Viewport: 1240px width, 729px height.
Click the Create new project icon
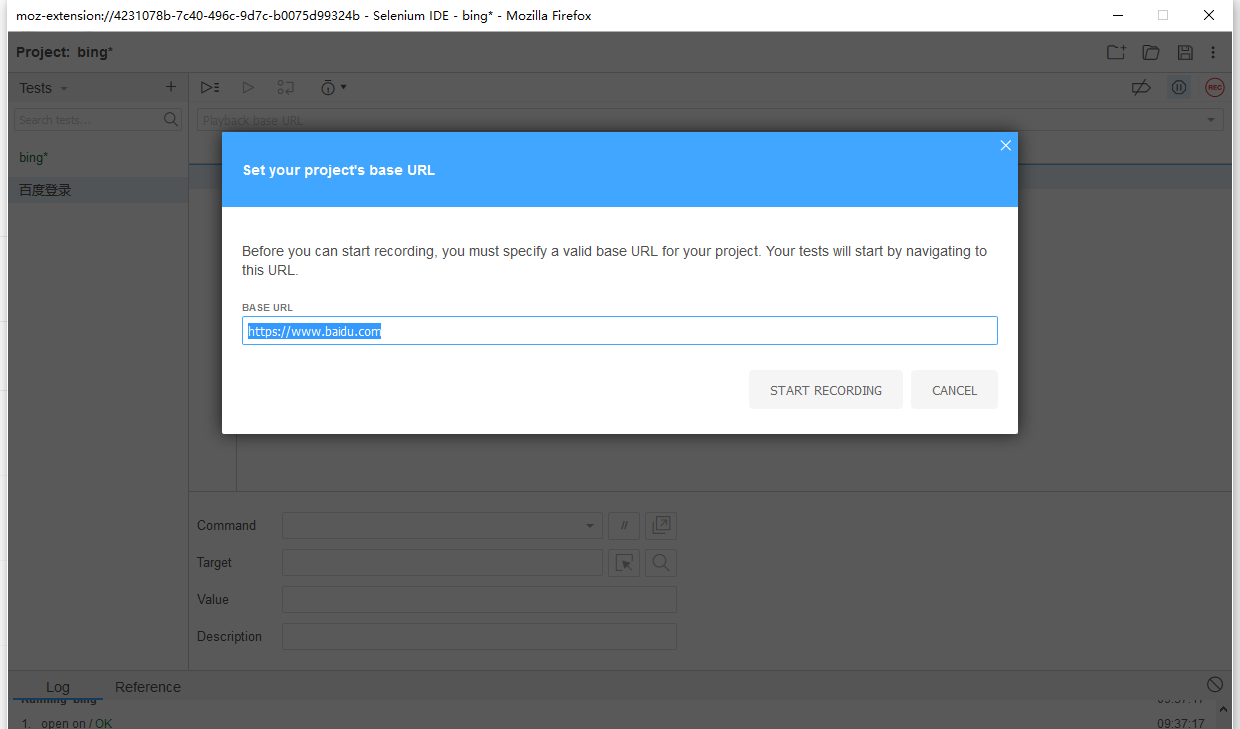(1116, 52)
